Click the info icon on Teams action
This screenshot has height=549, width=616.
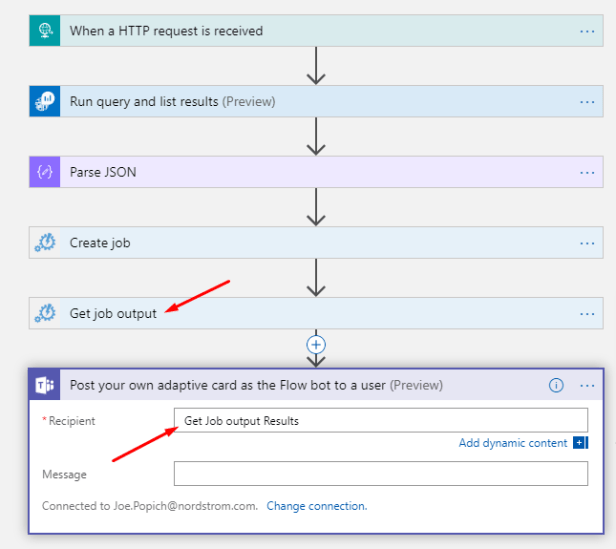(x=557, y=385)
